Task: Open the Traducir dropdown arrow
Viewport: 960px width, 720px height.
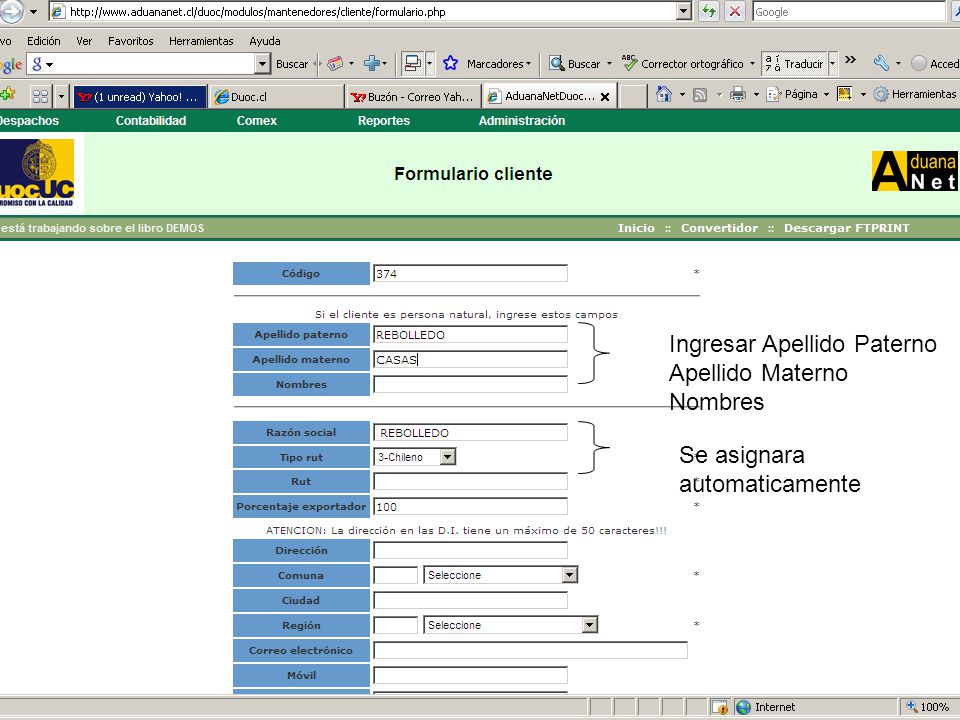Action: 833,64
